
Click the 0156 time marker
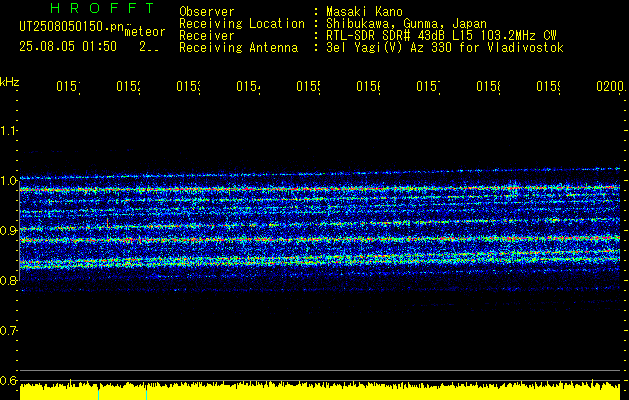(369, 87)
